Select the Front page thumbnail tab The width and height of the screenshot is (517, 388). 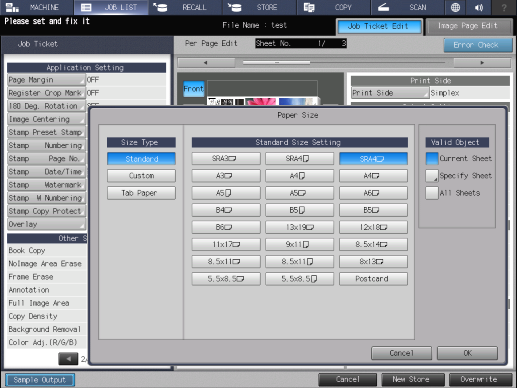tap(194, 89)
